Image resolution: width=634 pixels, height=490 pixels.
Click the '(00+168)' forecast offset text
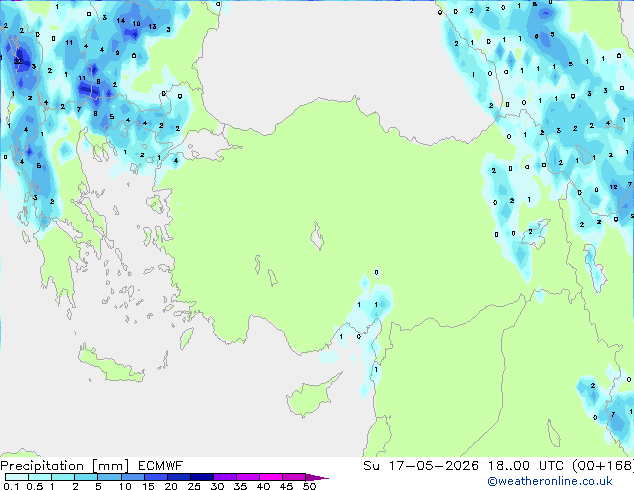tap(603, 466)
